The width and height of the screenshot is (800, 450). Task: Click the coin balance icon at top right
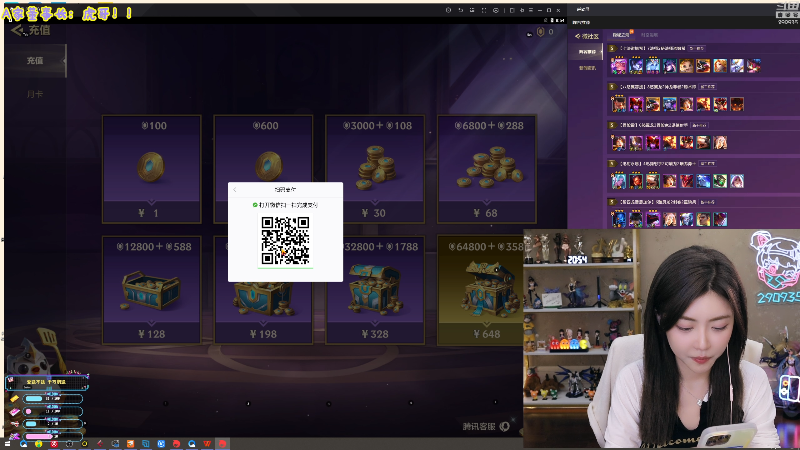pos(541,32)
